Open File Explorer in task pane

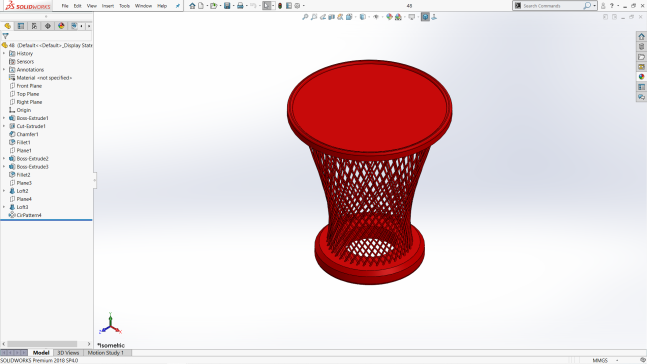pyautogui.click(x=641, y=57)
